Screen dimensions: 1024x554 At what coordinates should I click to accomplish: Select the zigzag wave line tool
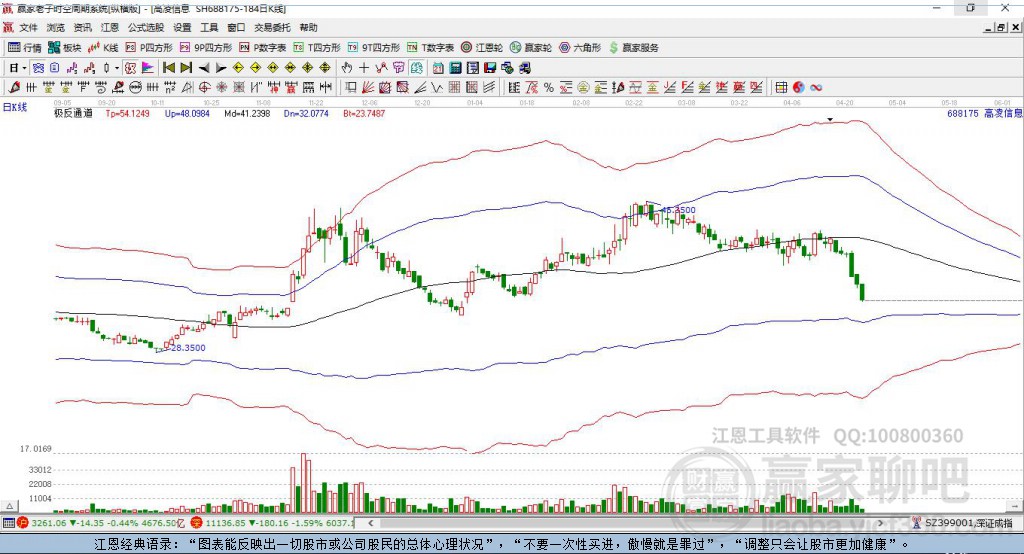[436, 88]
